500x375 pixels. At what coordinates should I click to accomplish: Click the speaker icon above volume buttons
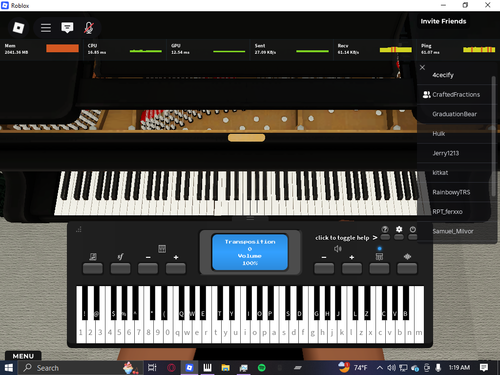338,249
